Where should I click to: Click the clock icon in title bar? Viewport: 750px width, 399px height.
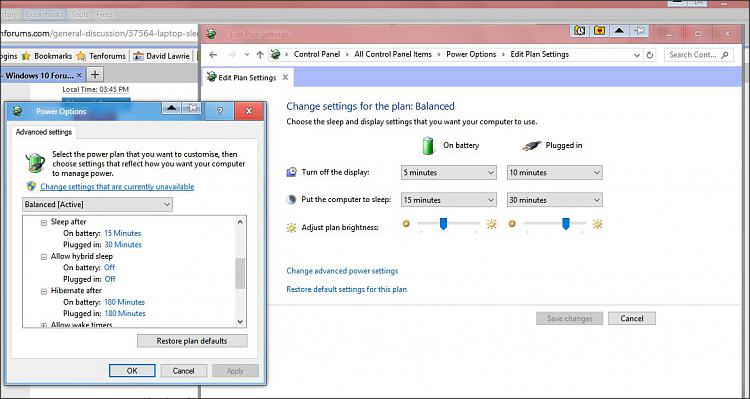(x=580, y=31)
